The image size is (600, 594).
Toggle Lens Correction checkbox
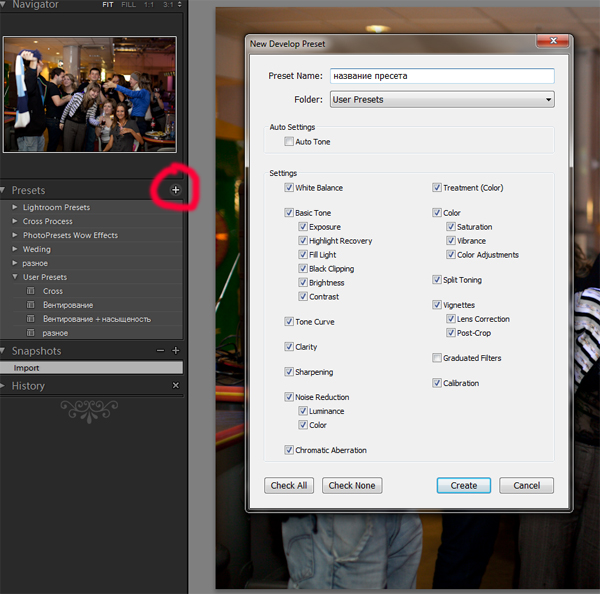tap(451, 319)
